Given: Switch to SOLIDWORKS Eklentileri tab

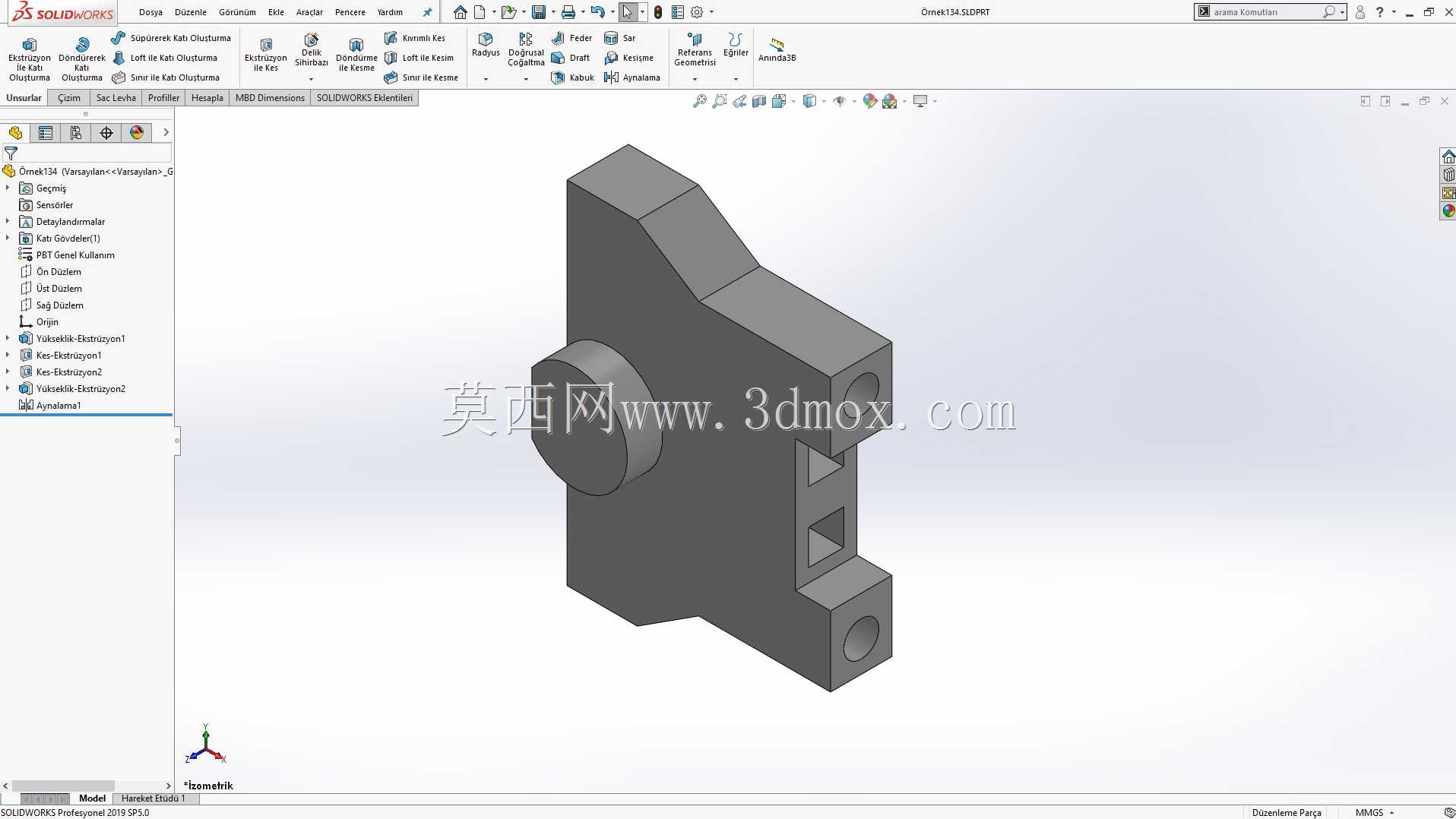Looking at the screenshot, I should (x=365, y=98).
